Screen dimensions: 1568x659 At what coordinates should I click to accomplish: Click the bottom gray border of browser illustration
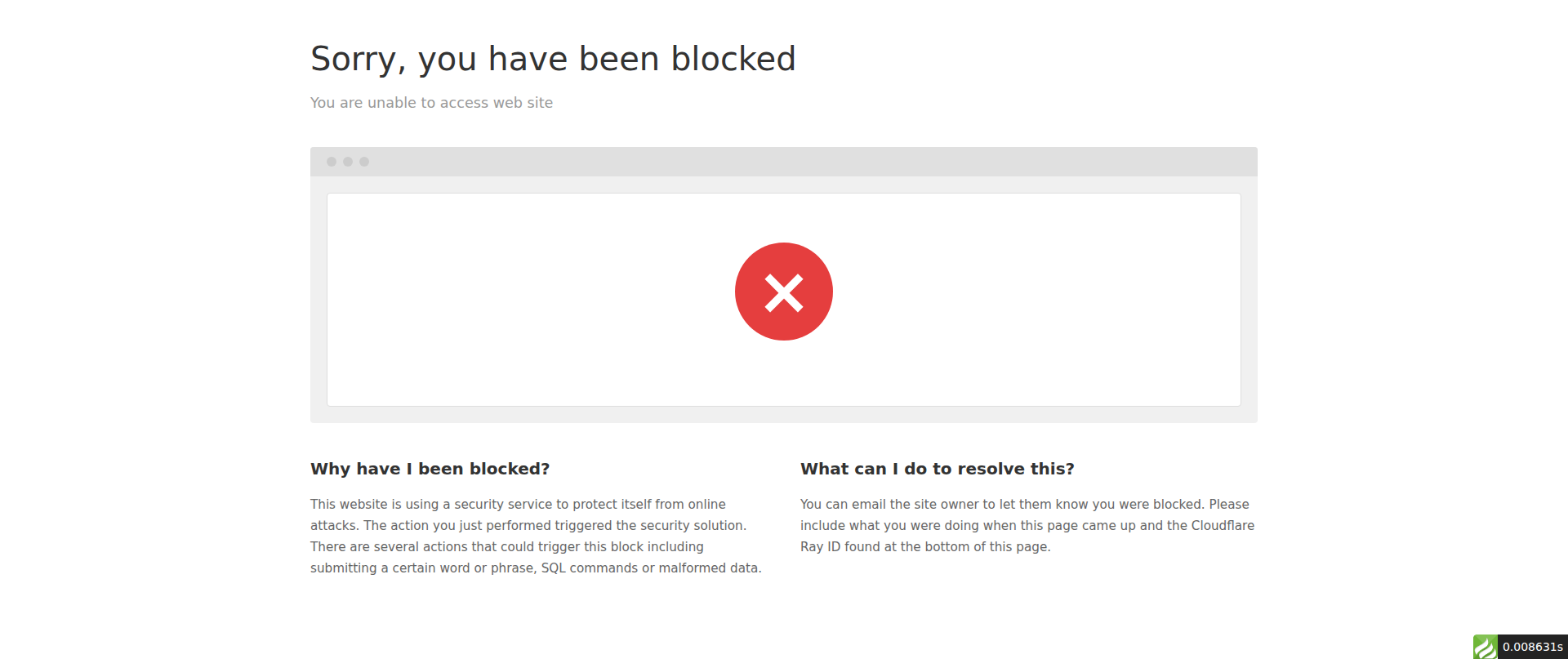pos(784,415)
